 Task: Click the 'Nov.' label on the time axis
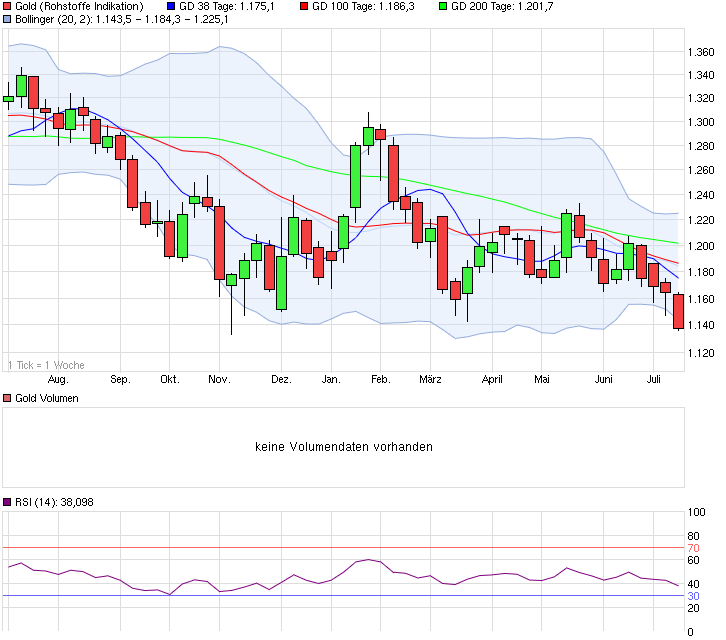point(219,380)
